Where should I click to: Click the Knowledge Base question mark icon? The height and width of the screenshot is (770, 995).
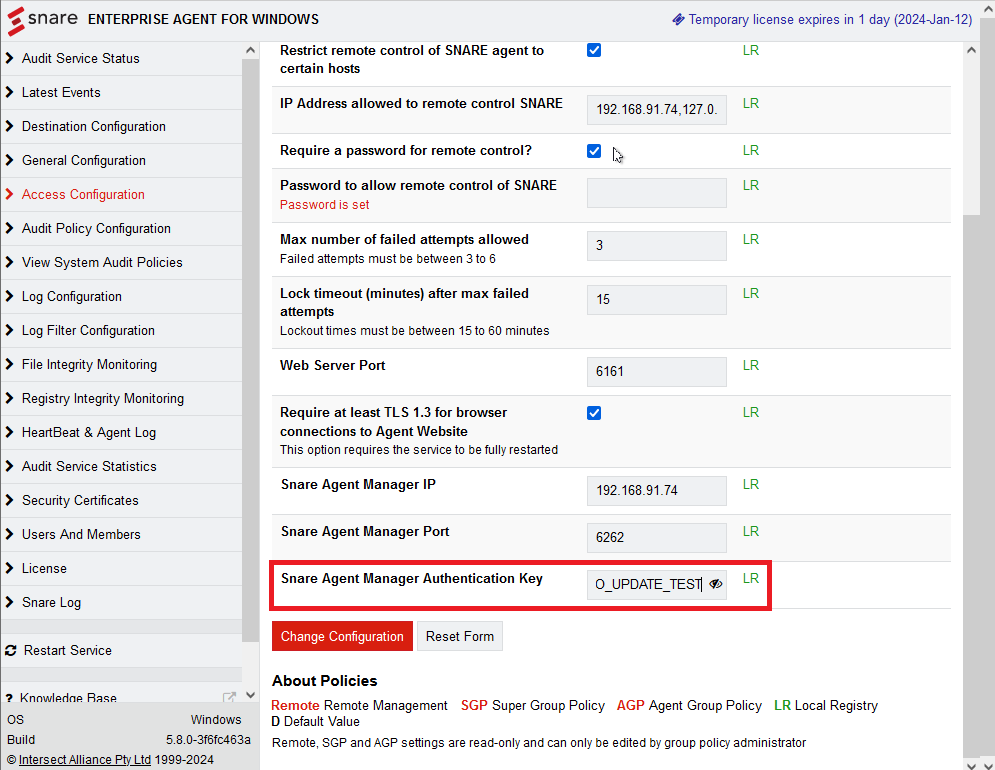(x=9, y=698)
